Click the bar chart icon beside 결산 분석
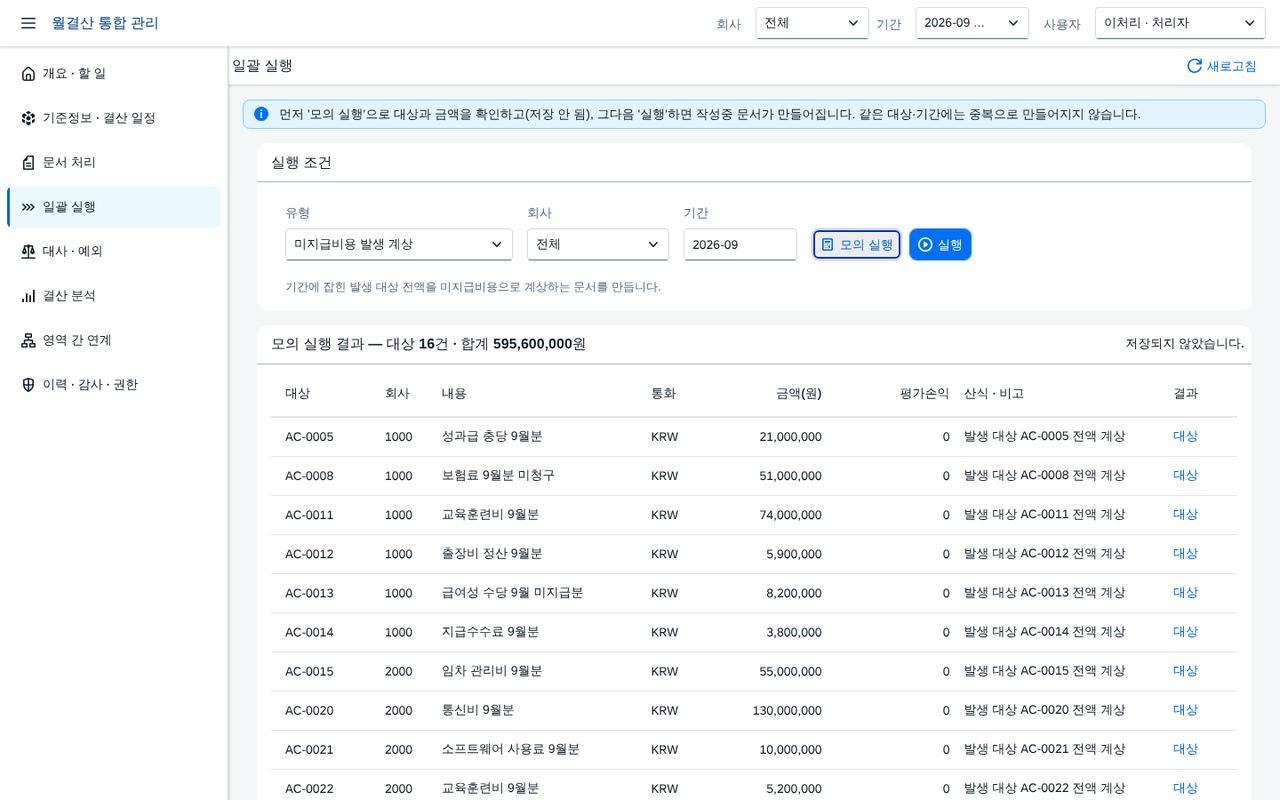Screen dimensions: 1280x800 pyautogui.click(x=28, y=296)
